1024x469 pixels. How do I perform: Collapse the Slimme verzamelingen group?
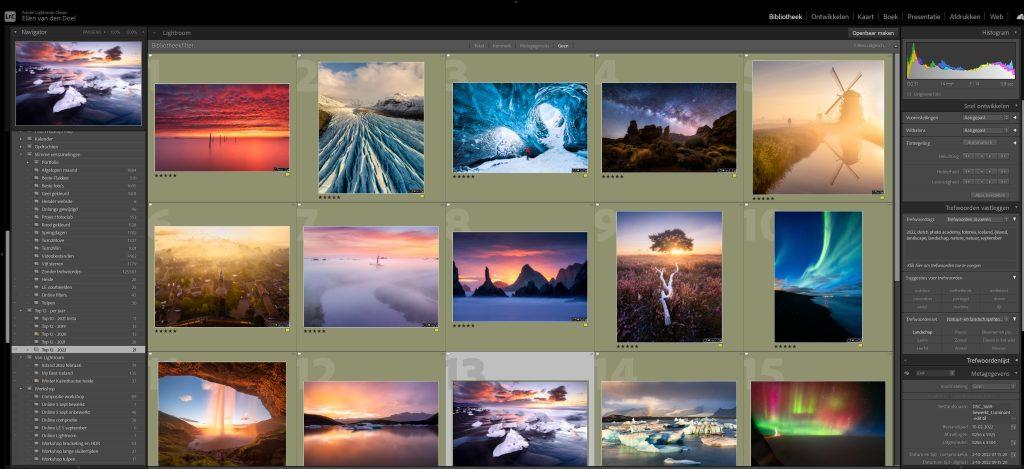22,154
